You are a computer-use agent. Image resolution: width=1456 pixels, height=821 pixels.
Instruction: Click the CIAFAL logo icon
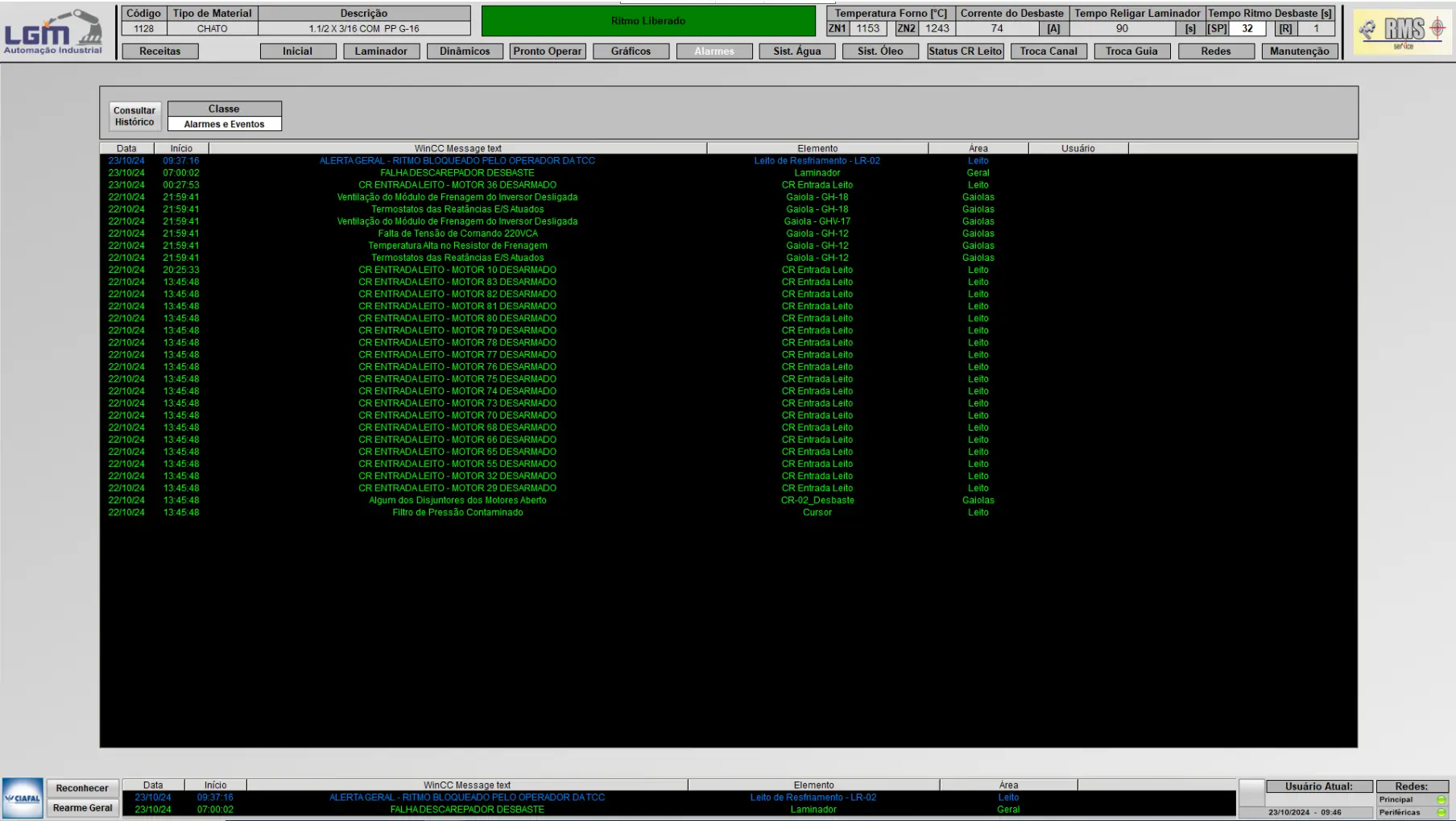23,798
